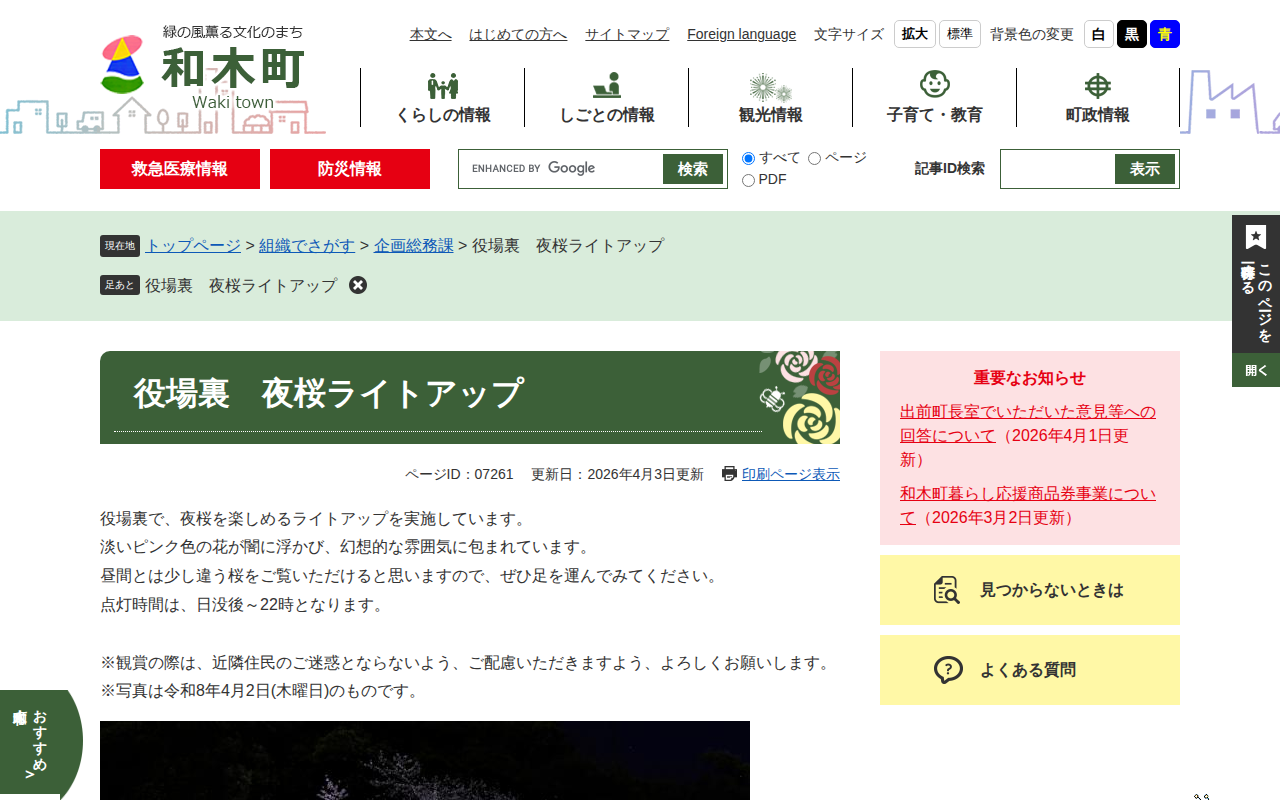Open 防災情報 disaster prevention info
1280x800 pixels.
[x=350, y=169]
